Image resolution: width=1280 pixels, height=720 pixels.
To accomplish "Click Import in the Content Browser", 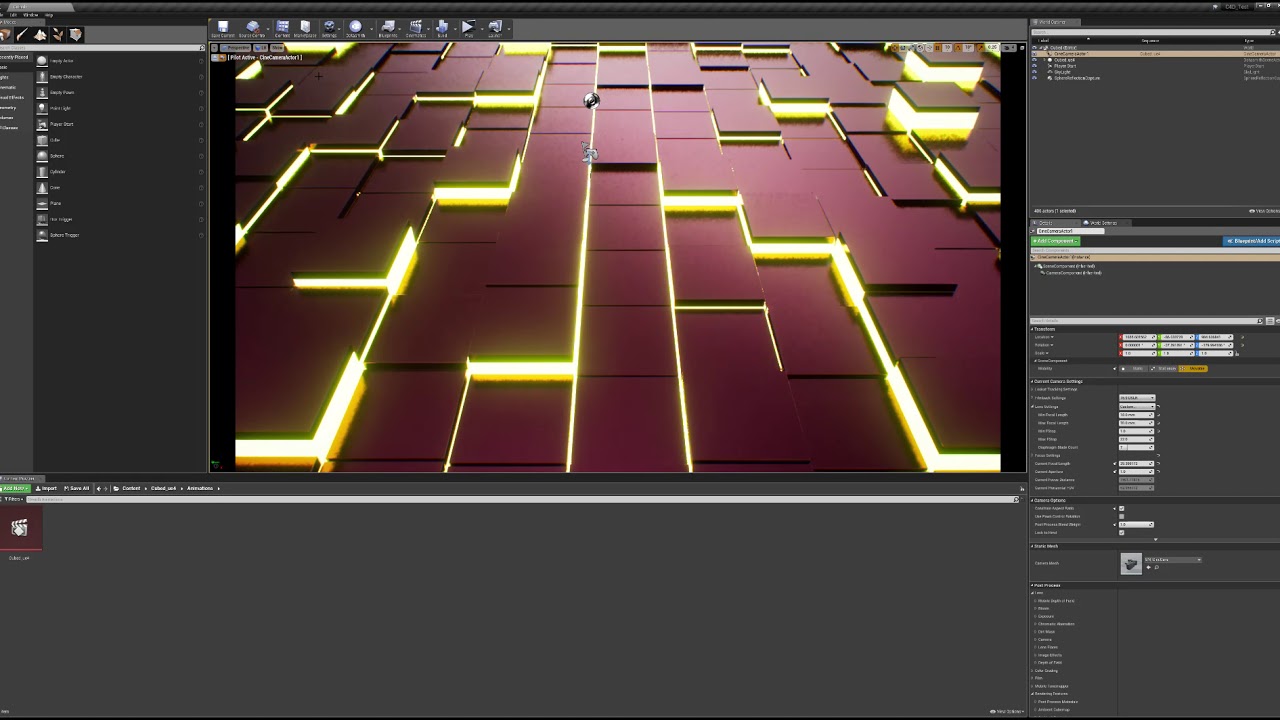I will click(x=47, y=488).
